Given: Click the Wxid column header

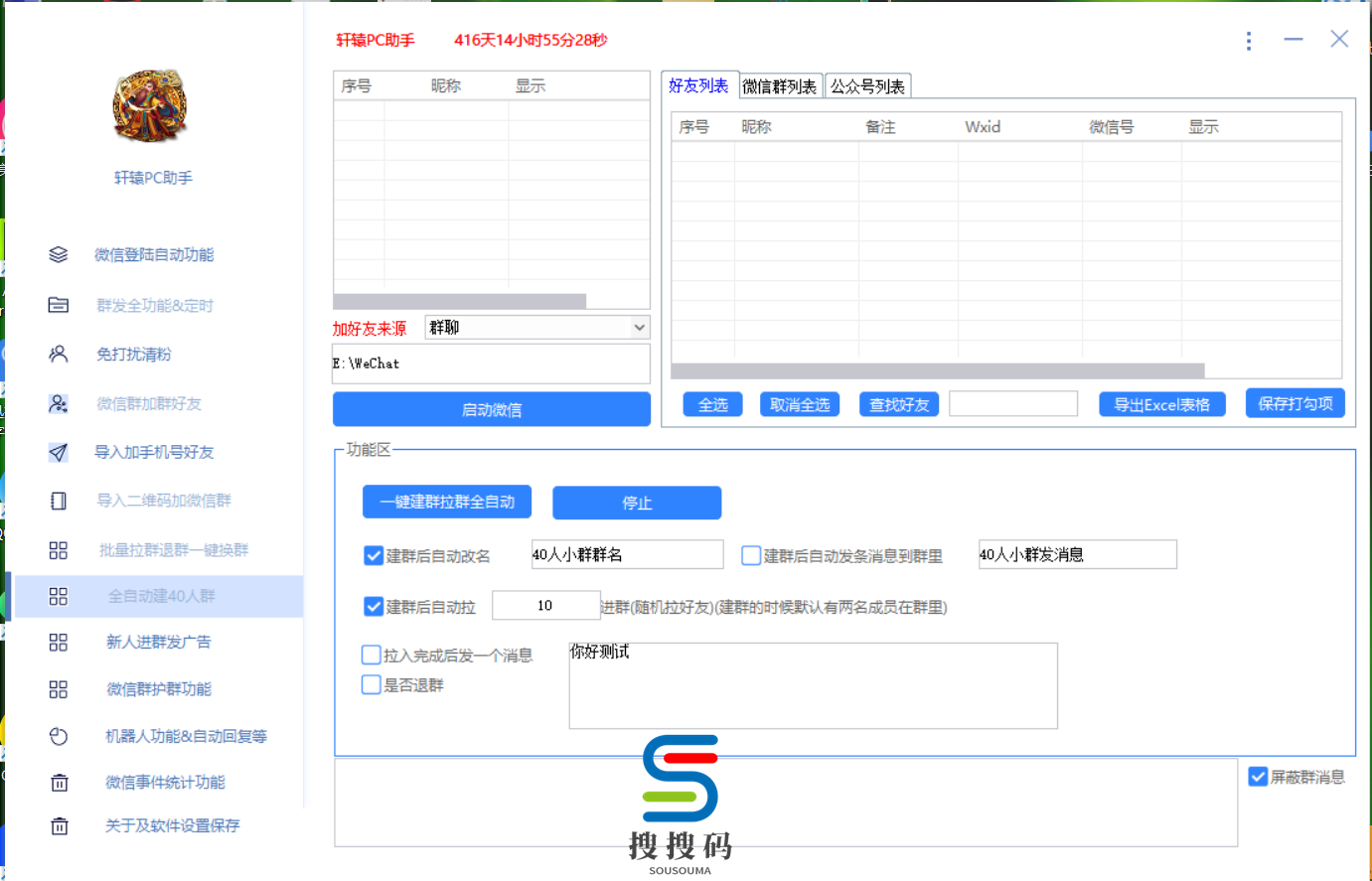Looking at the screenshot, I should (983, 127).
